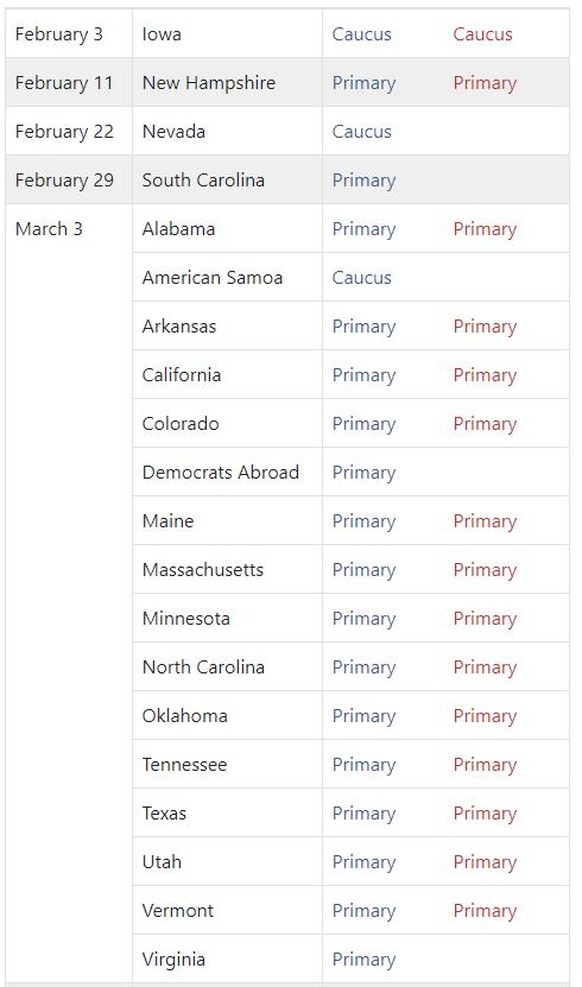Click Arkansas Democratic Primary link

click(x=364, y=327)
